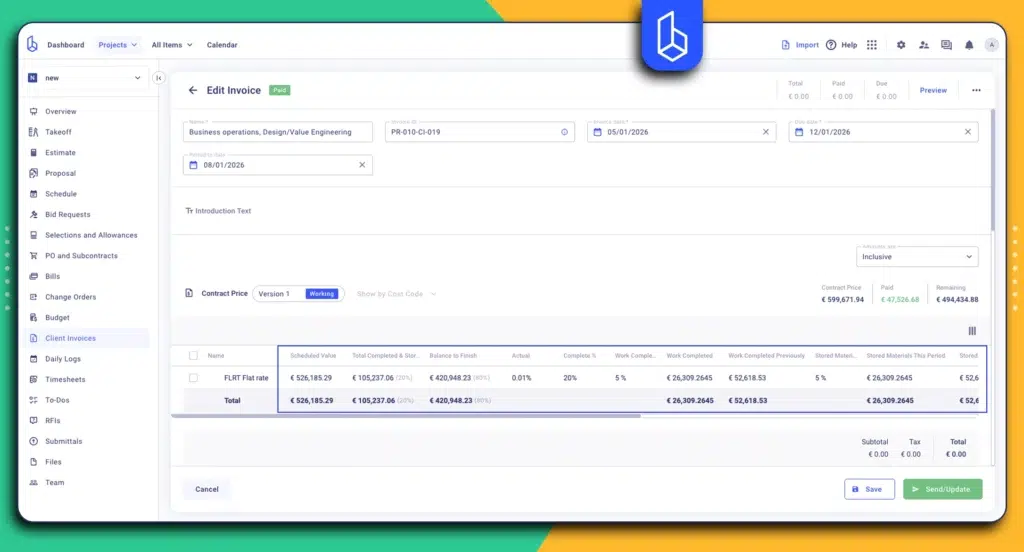The image size is (1024, 552).
Task: Expand the All Items dropdown
Action: 172,45
